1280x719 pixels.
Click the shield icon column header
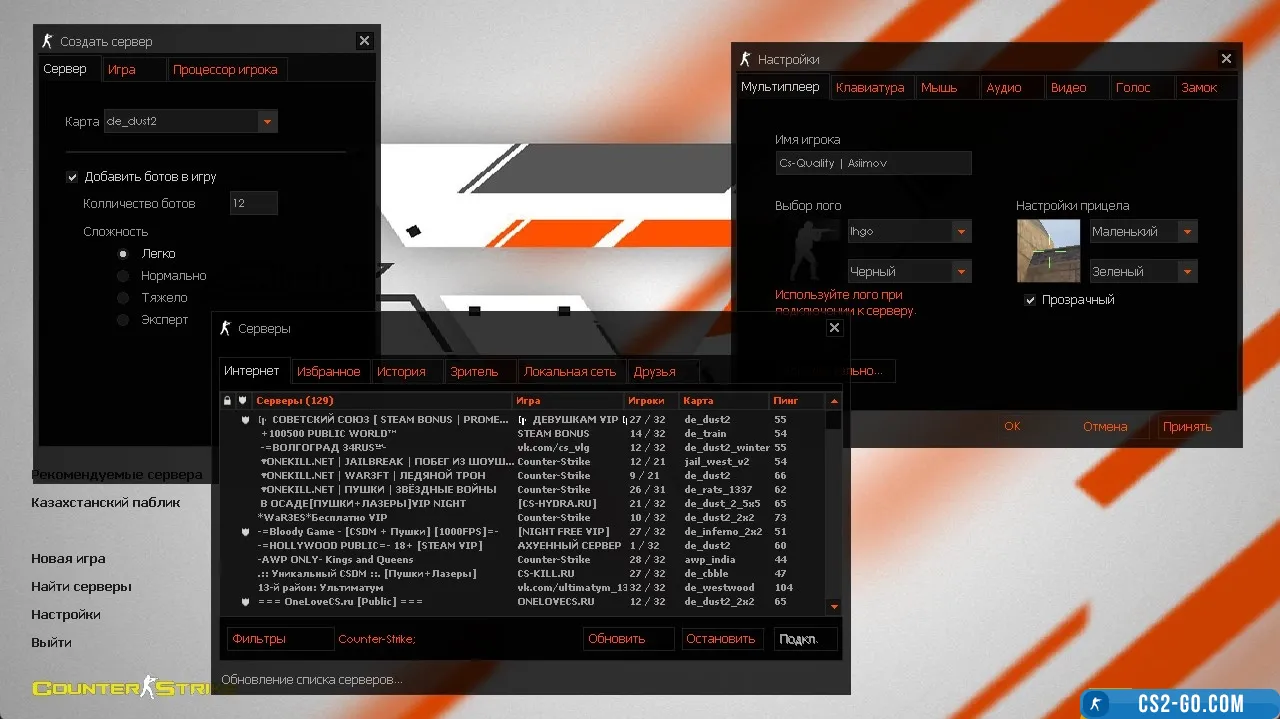click(x=242, y=401)
